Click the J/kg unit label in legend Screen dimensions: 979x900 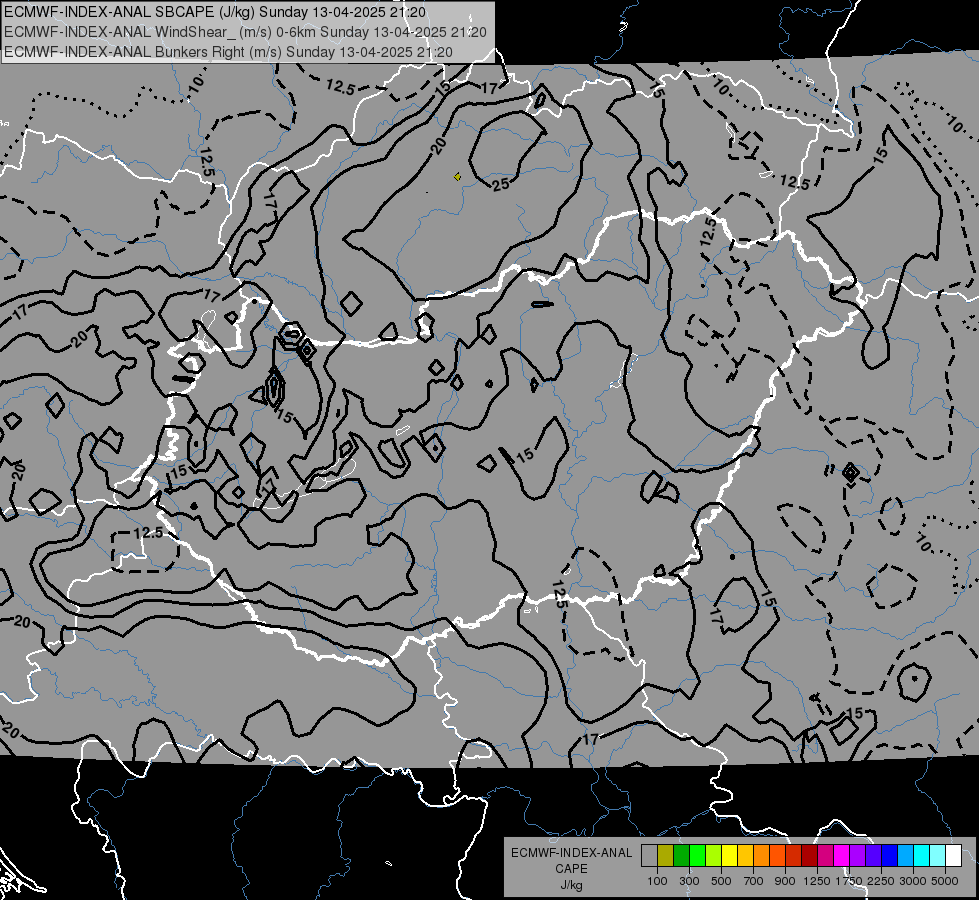(x=571, y=885)
